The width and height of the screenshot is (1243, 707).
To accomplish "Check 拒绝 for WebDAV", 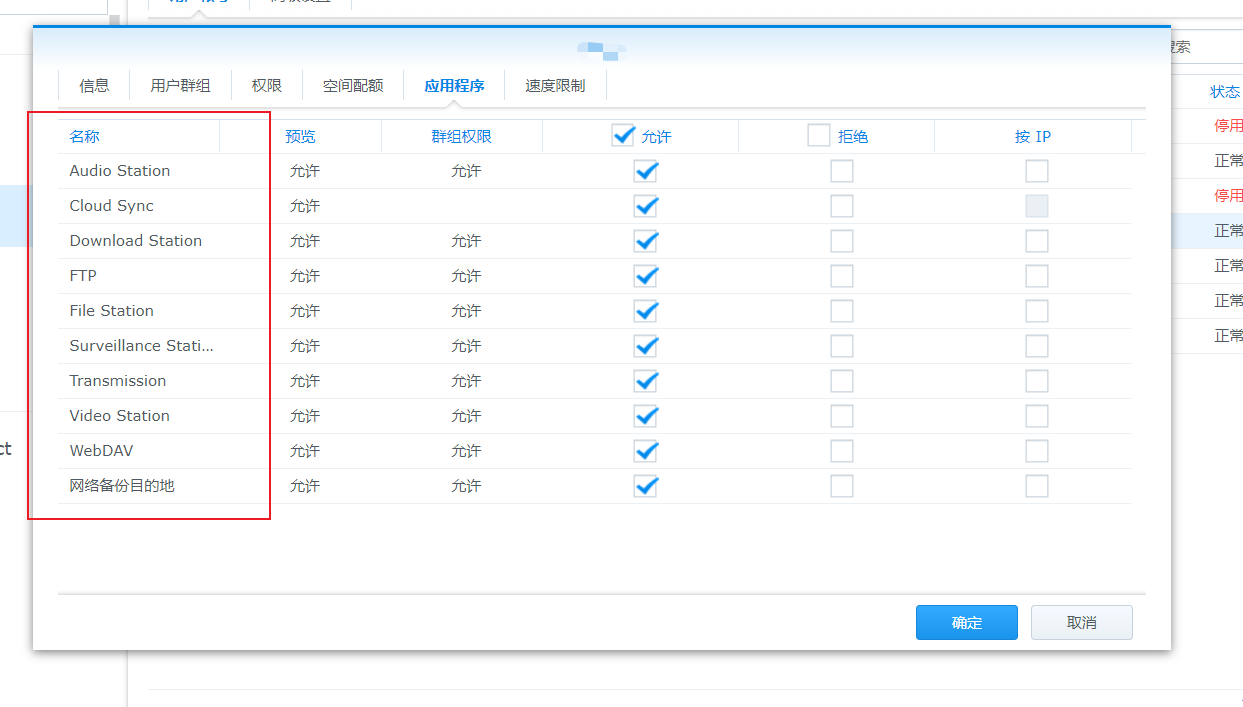I will pos(842,451).
